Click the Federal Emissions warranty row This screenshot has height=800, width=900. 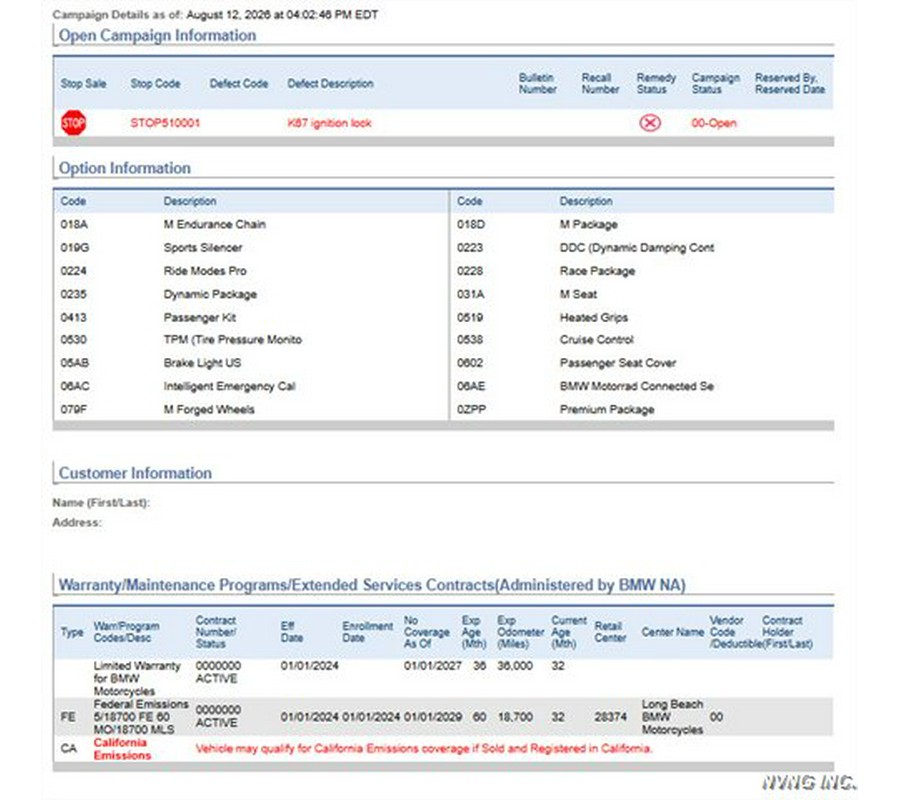pyautogui.click(x=443, y=717)
